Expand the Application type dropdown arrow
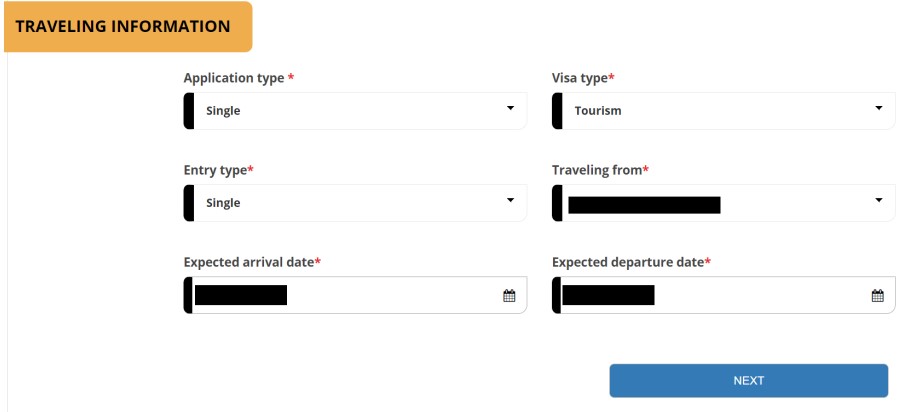 tap(510, 108)
